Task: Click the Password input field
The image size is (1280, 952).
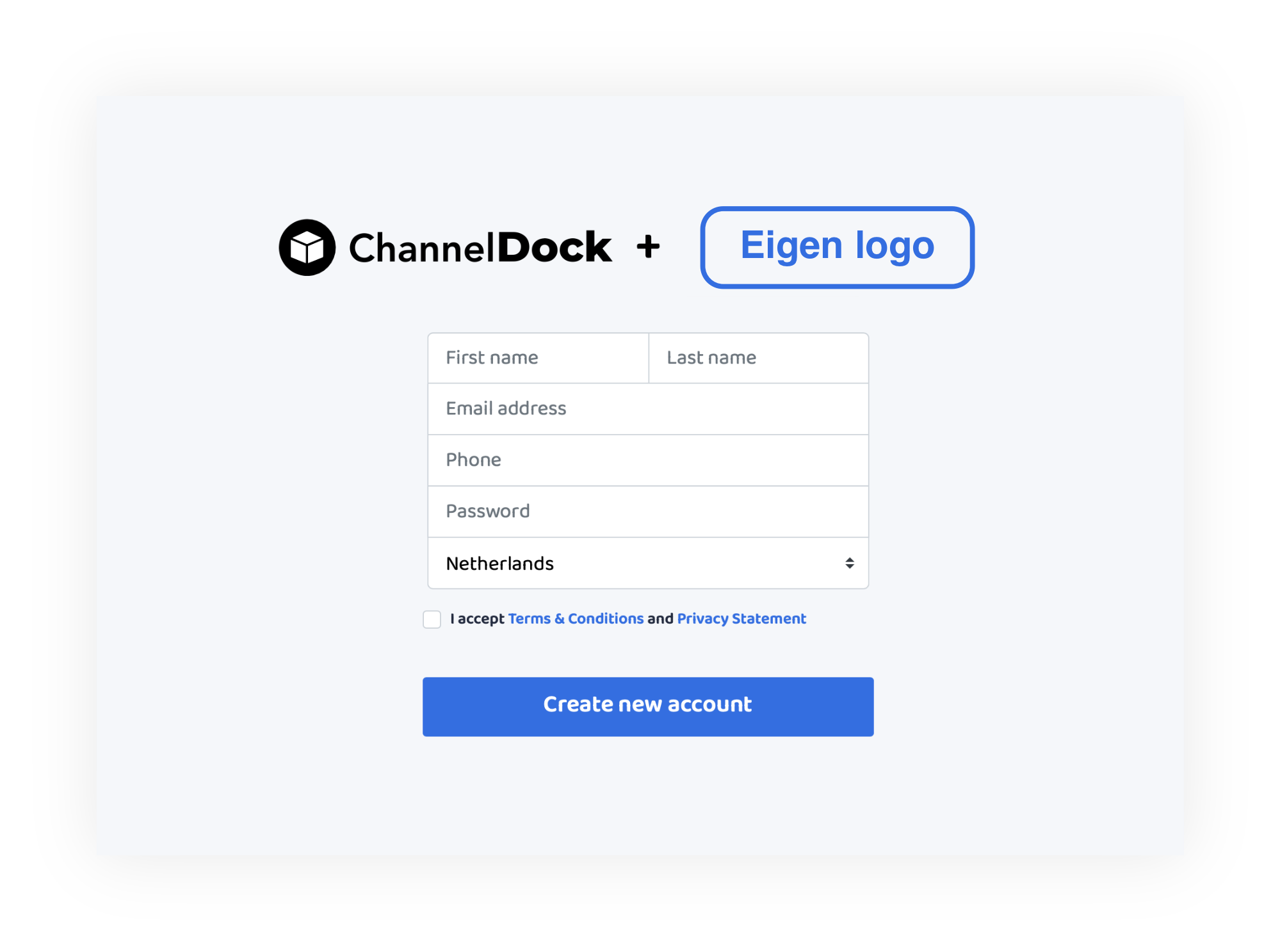Action: 648,511
